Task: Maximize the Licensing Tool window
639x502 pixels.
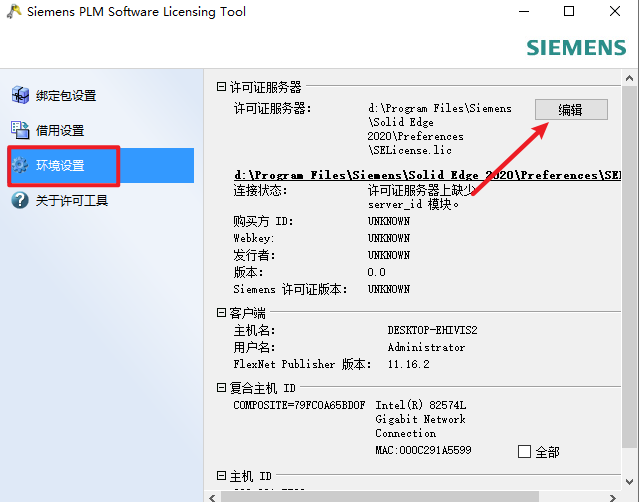Action: [569, 11]
